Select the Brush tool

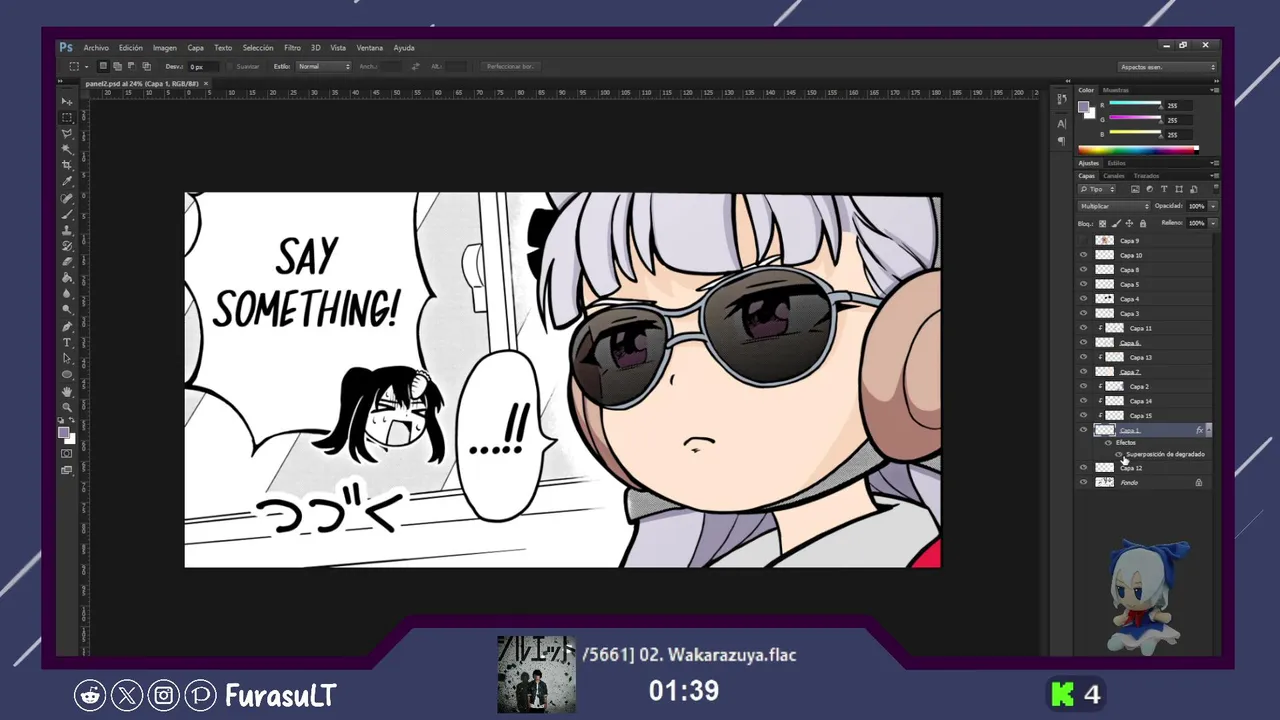(x=67, y=214)
